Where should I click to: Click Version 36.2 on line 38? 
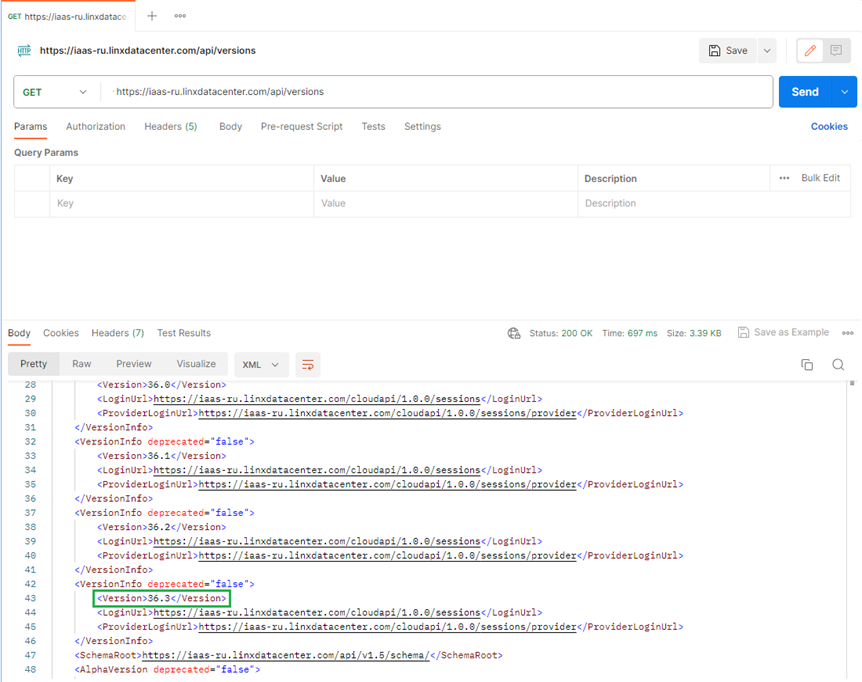click(162, 527)
